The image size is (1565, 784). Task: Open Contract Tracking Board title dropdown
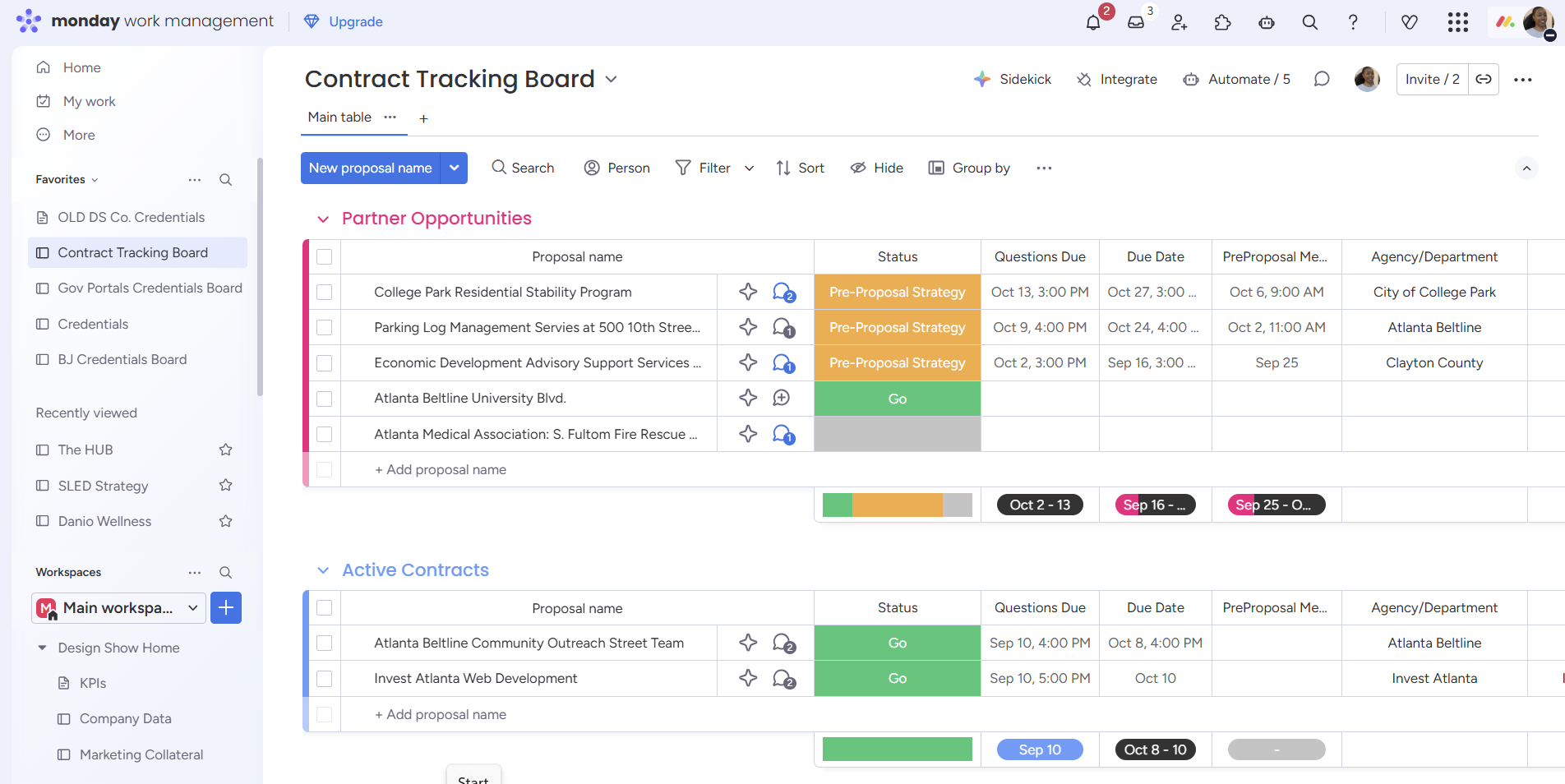coord(611,79)
